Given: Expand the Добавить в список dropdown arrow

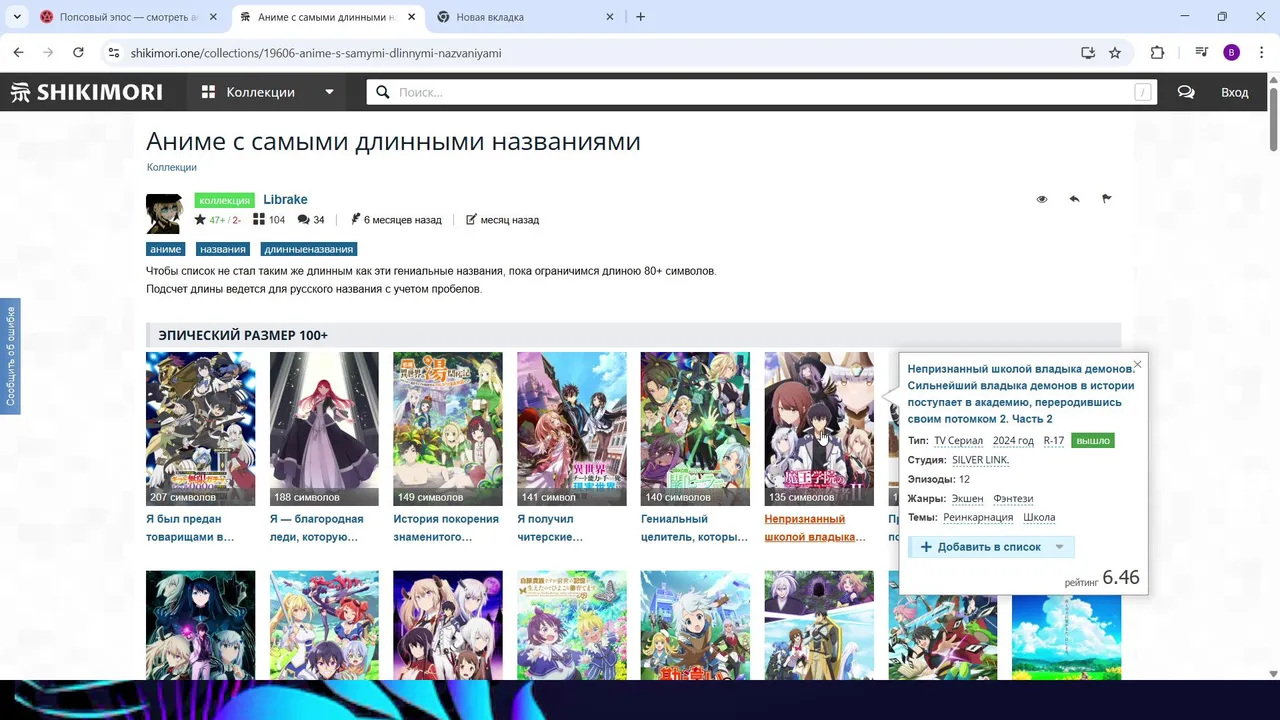Looking at the screenshot, I should 1060,547.
